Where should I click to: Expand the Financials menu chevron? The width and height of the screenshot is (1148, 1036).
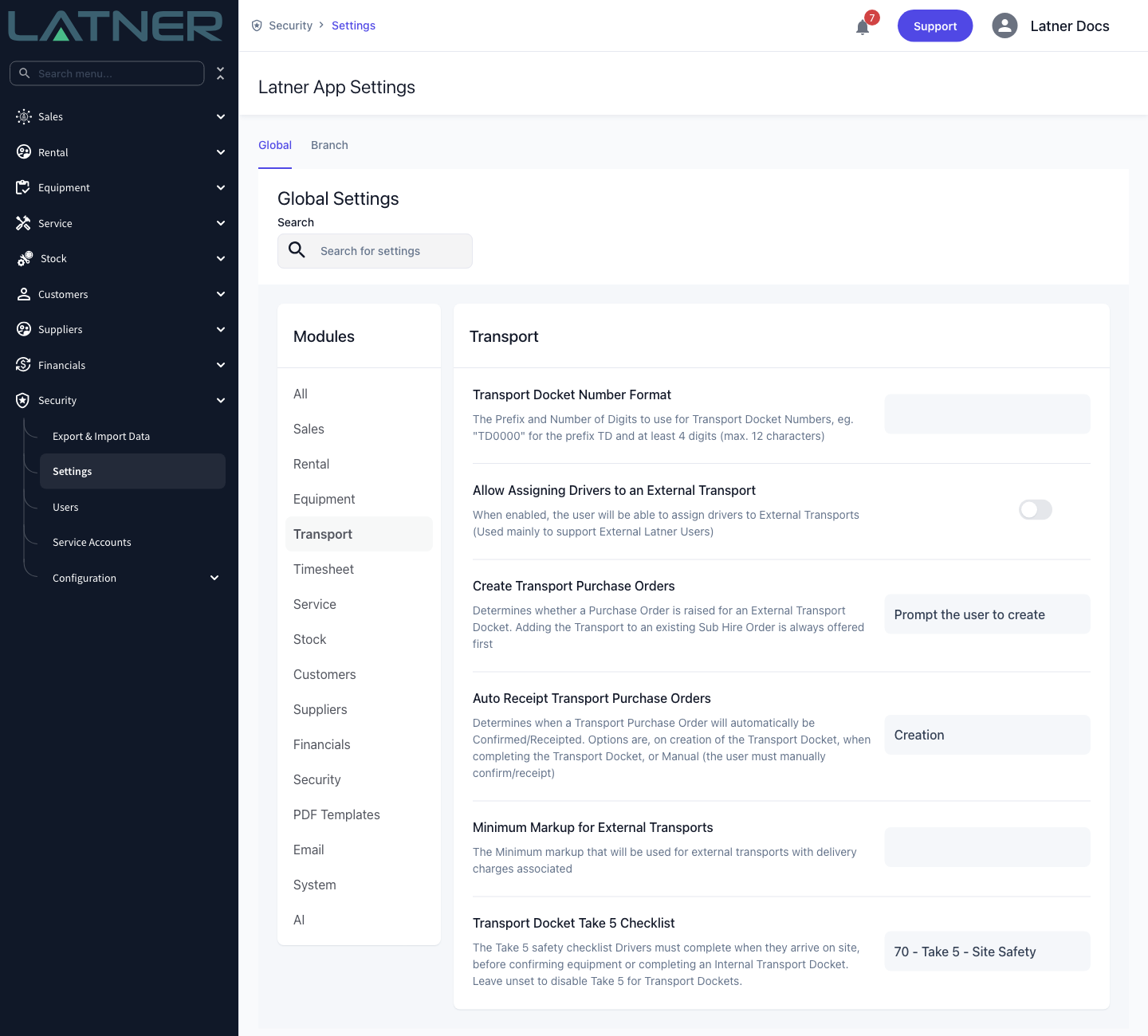pyautogui.click(x=221, y=365)
